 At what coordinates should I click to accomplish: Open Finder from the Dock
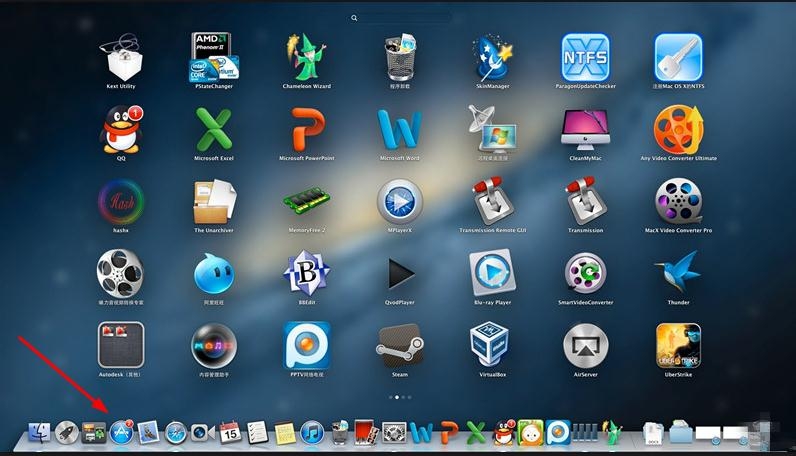[x=39, y=433]
